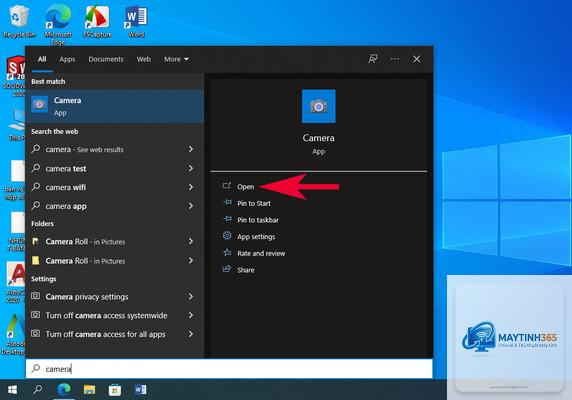The image size is (572, 400).
Task: Expand first Camera Roll folder chevron
Action: point(191,241)
